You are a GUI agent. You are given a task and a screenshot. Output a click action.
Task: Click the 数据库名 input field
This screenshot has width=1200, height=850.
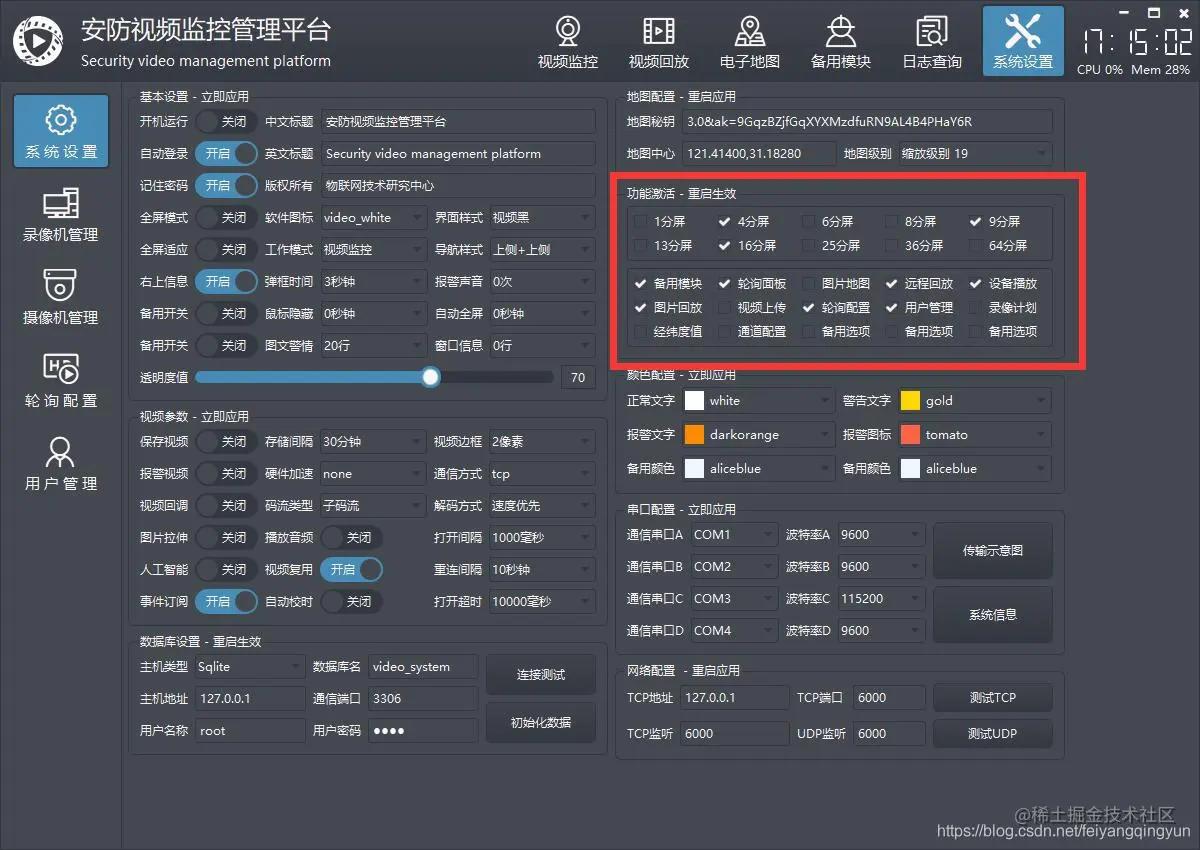tap(422, 666)
